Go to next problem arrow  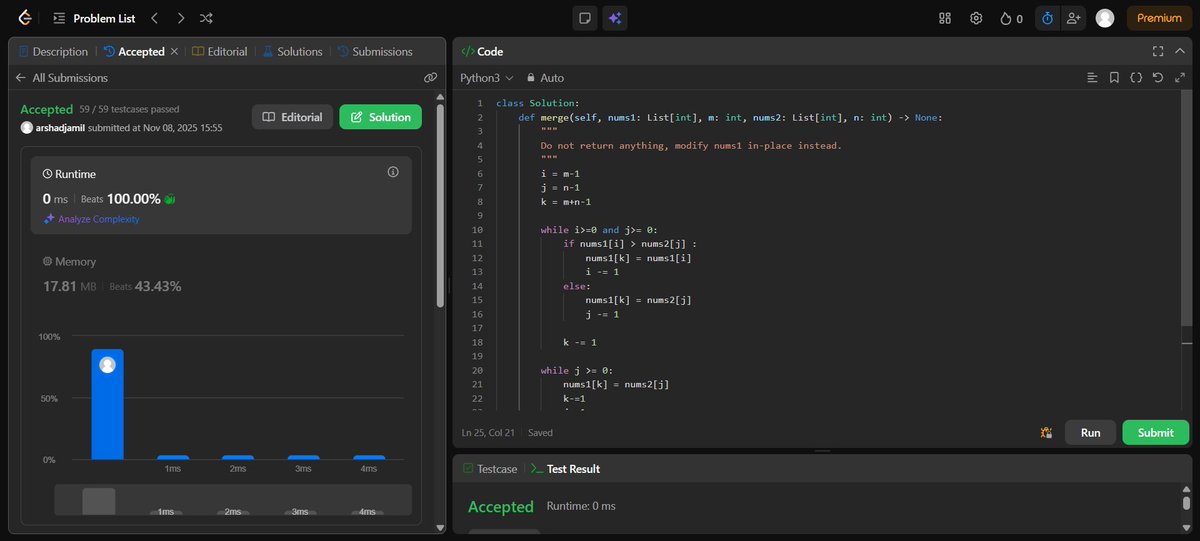(180, 18)
